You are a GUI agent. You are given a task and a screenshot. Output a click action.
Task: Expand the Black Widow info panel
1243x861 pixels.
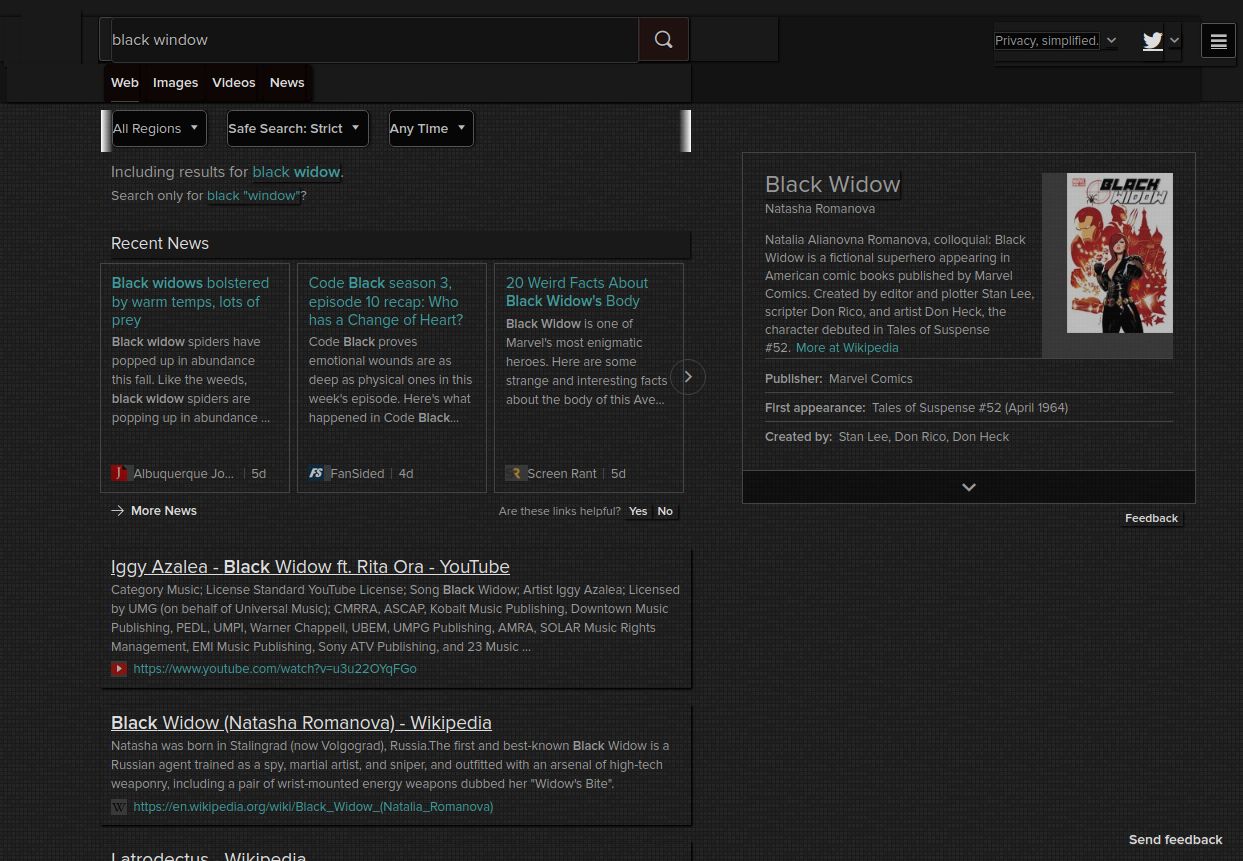click(x=968, y=487)
